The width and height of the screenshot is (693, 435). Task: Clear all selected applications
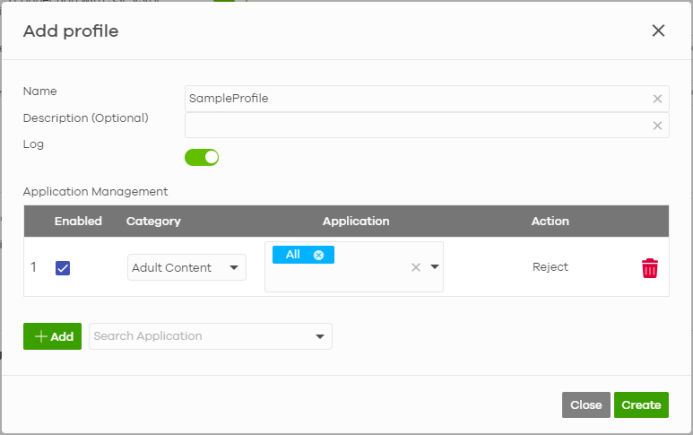[416, 267]
